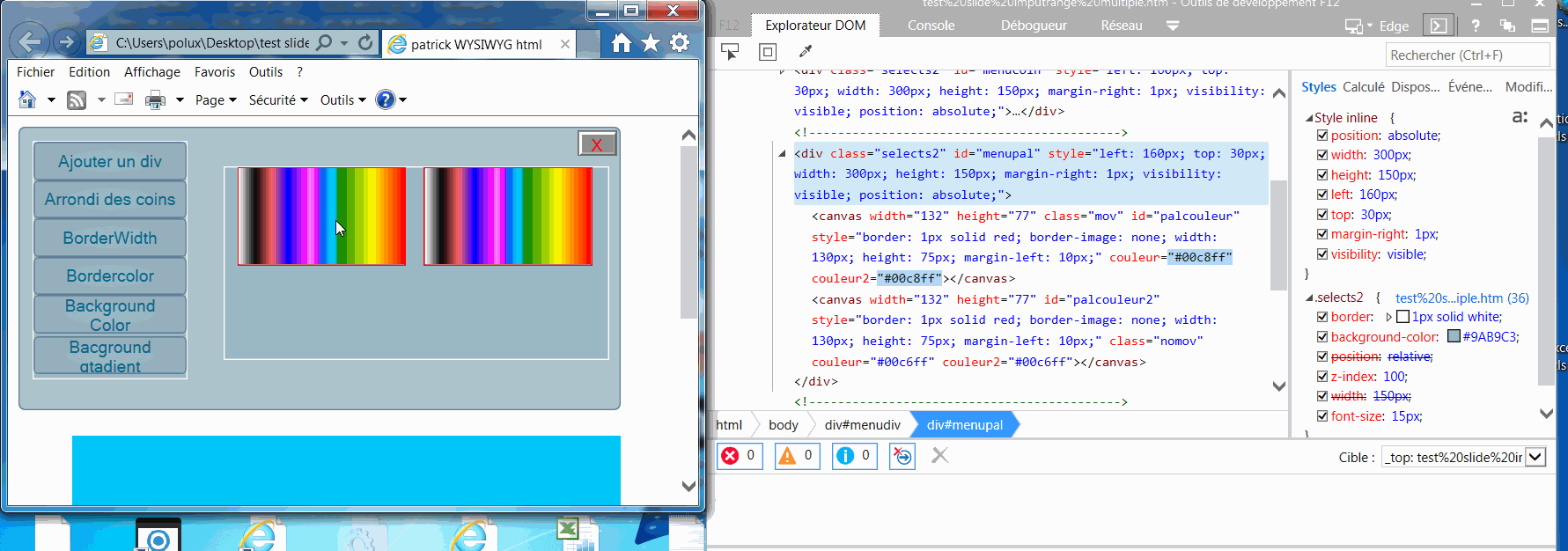Screen dimensions: 1568x551
Task: Click the printer icon in command bar
Action: coord(156,100)
